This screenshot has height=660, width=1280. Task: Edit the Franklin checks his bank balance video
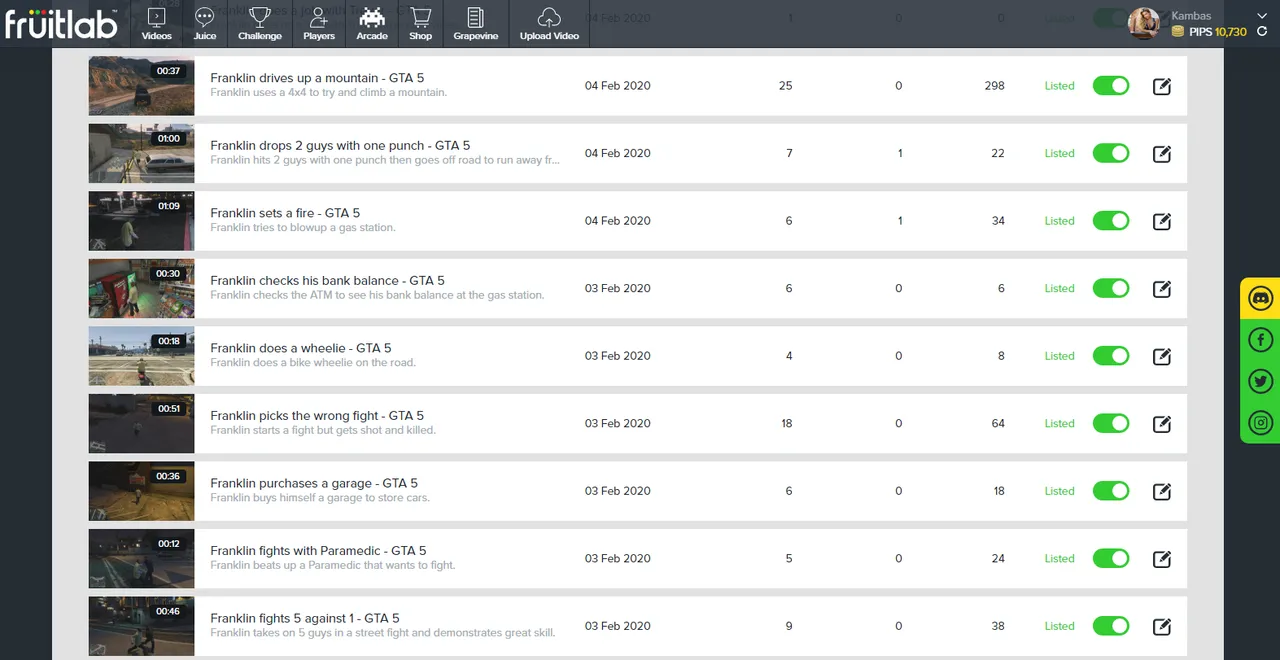[1162, 288]
